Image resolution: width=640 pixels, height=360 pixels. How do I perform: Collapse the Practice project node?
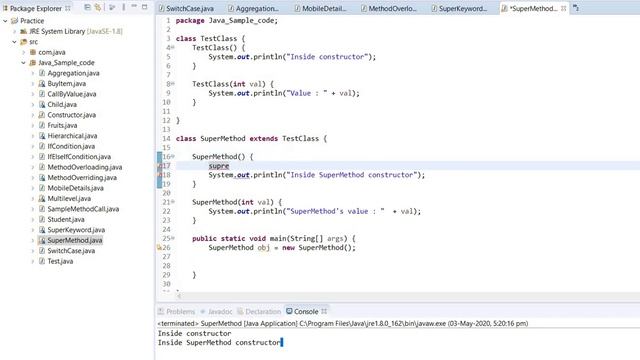pos(5,21)
